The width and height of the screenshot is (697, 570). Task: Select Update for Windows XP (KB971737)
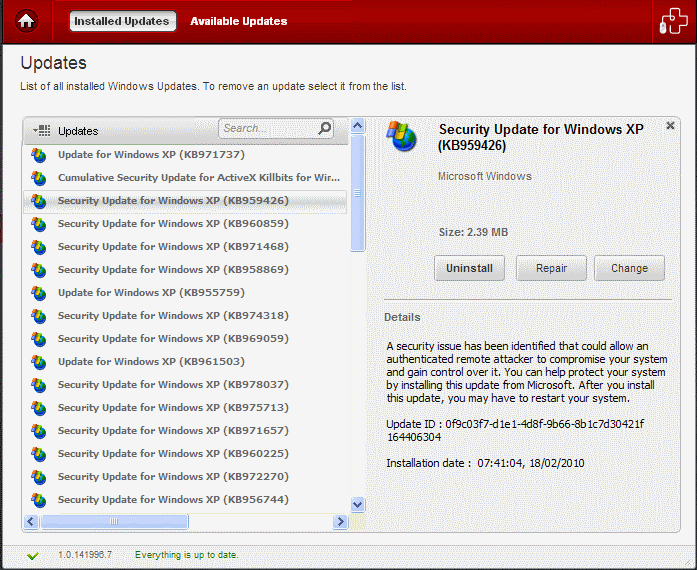185,155
